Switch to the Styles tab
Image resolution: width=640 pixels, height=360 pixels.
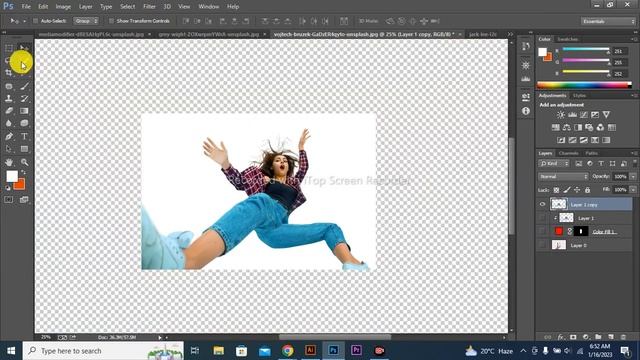[x=579, y=96]
